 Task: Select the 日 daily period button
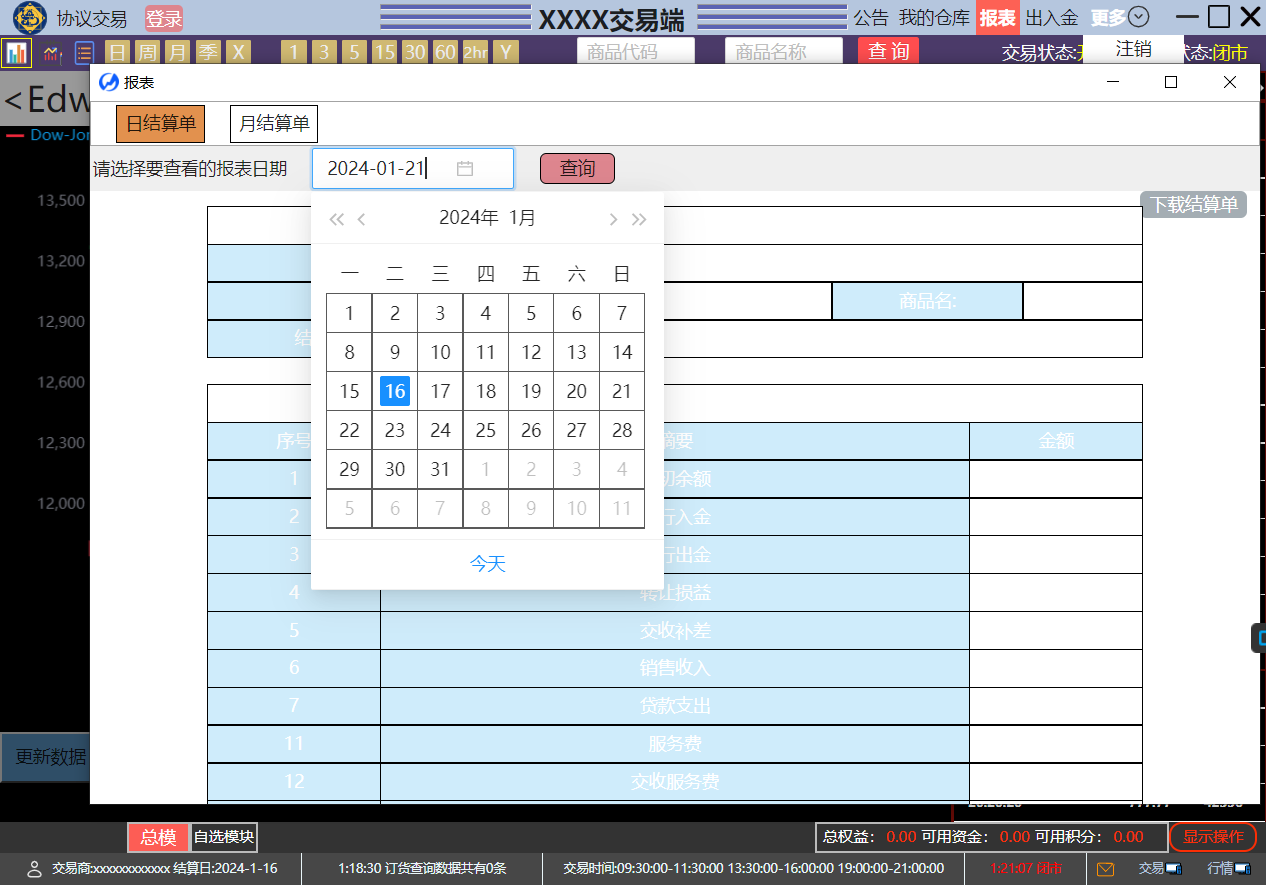[x=118, y=52]
